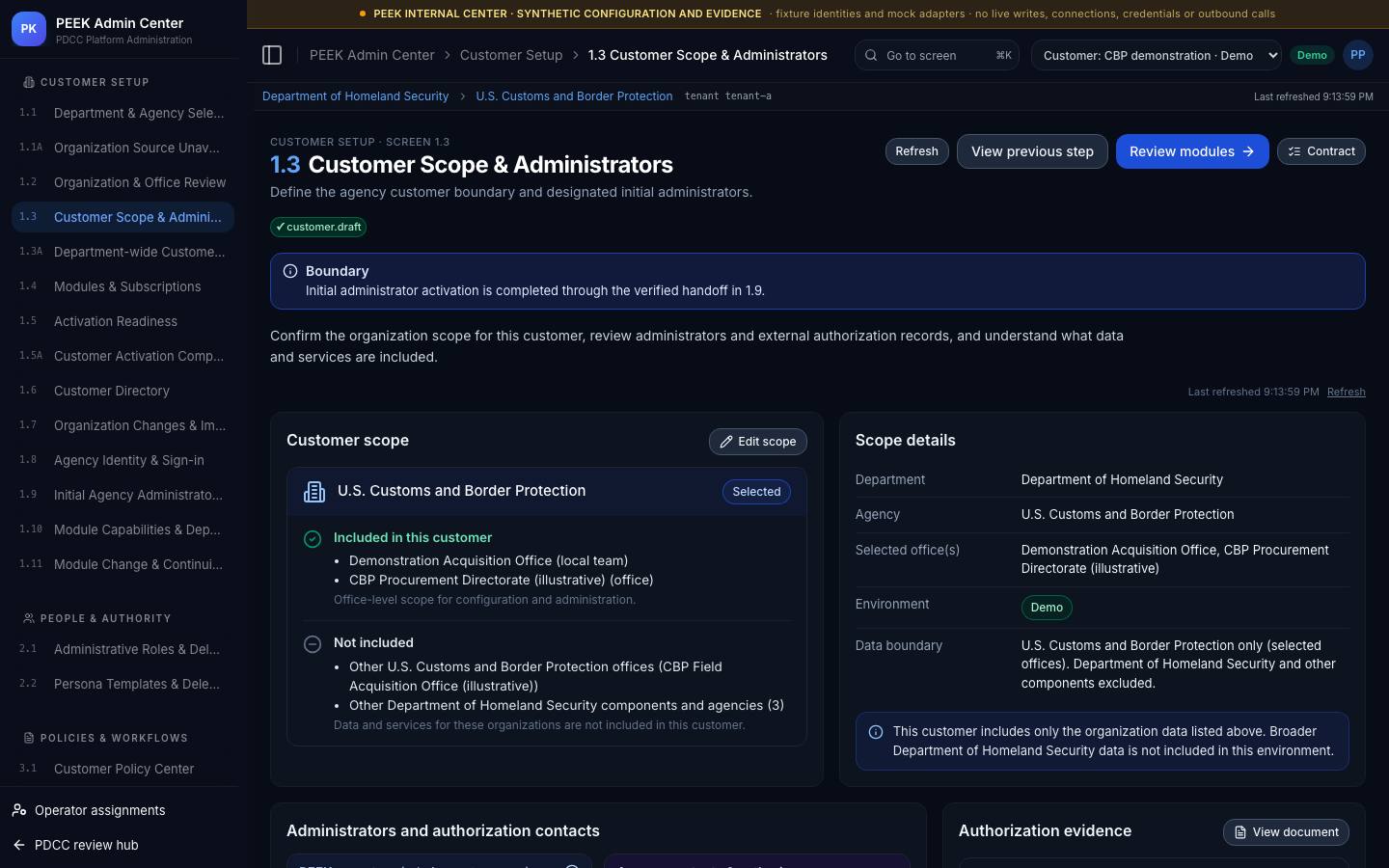
Task: Open Customer Policy Center in sidebar
Action: click(x=123, y=769)
